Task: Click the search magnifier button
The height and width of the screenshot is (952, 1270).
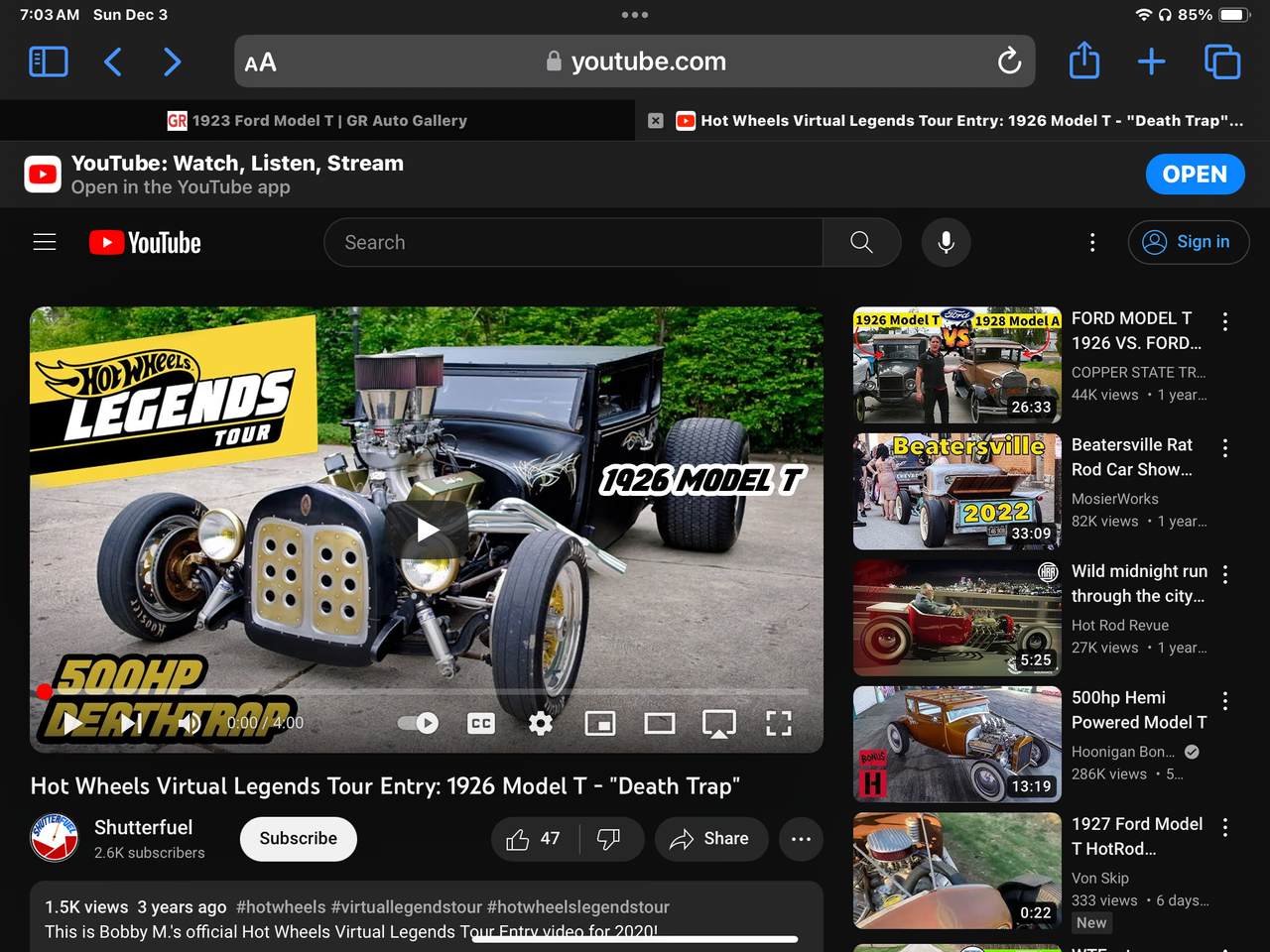Action: (861, 242)
